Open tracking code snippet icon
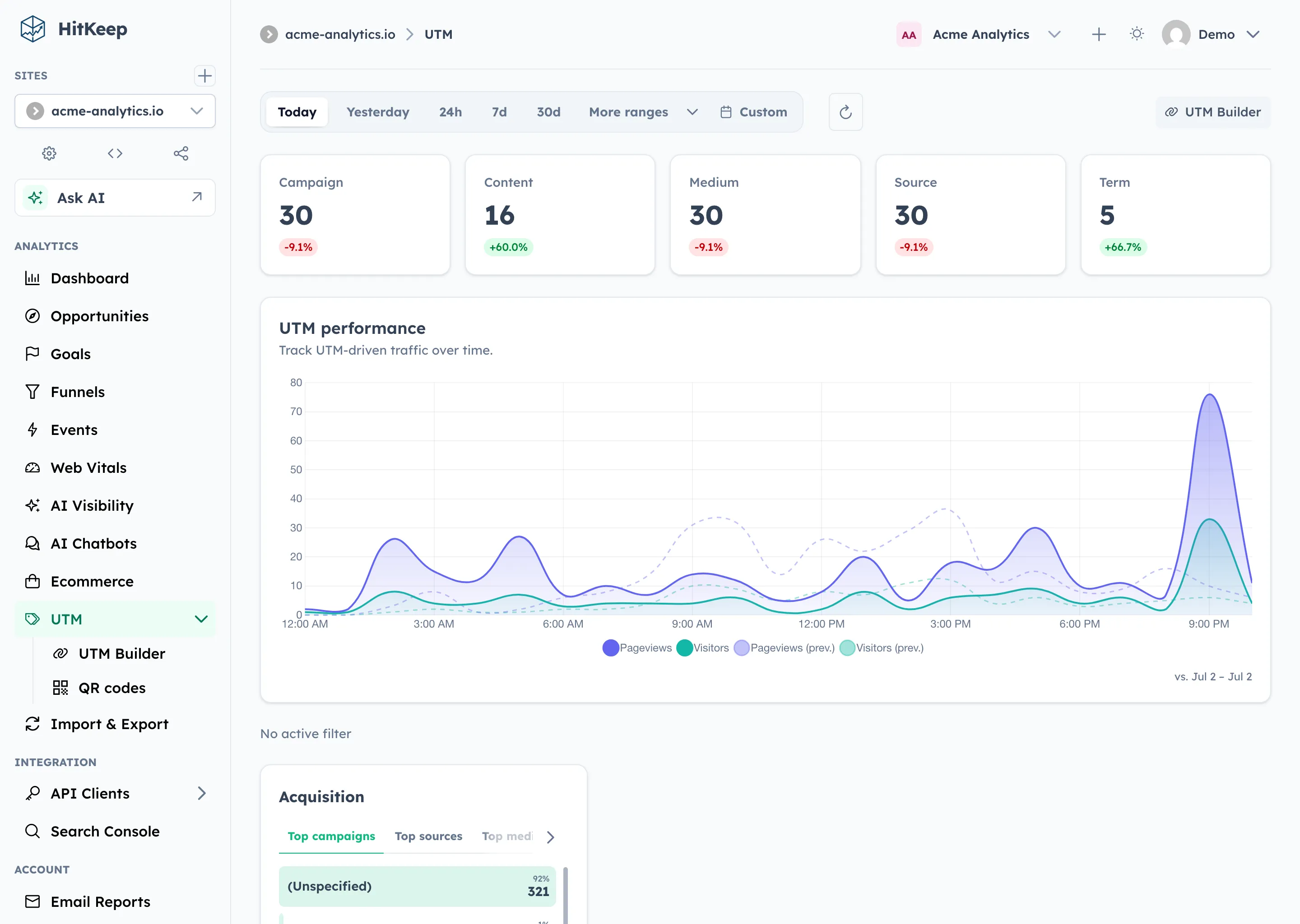The image size is (1300, 924). (115, 153)
